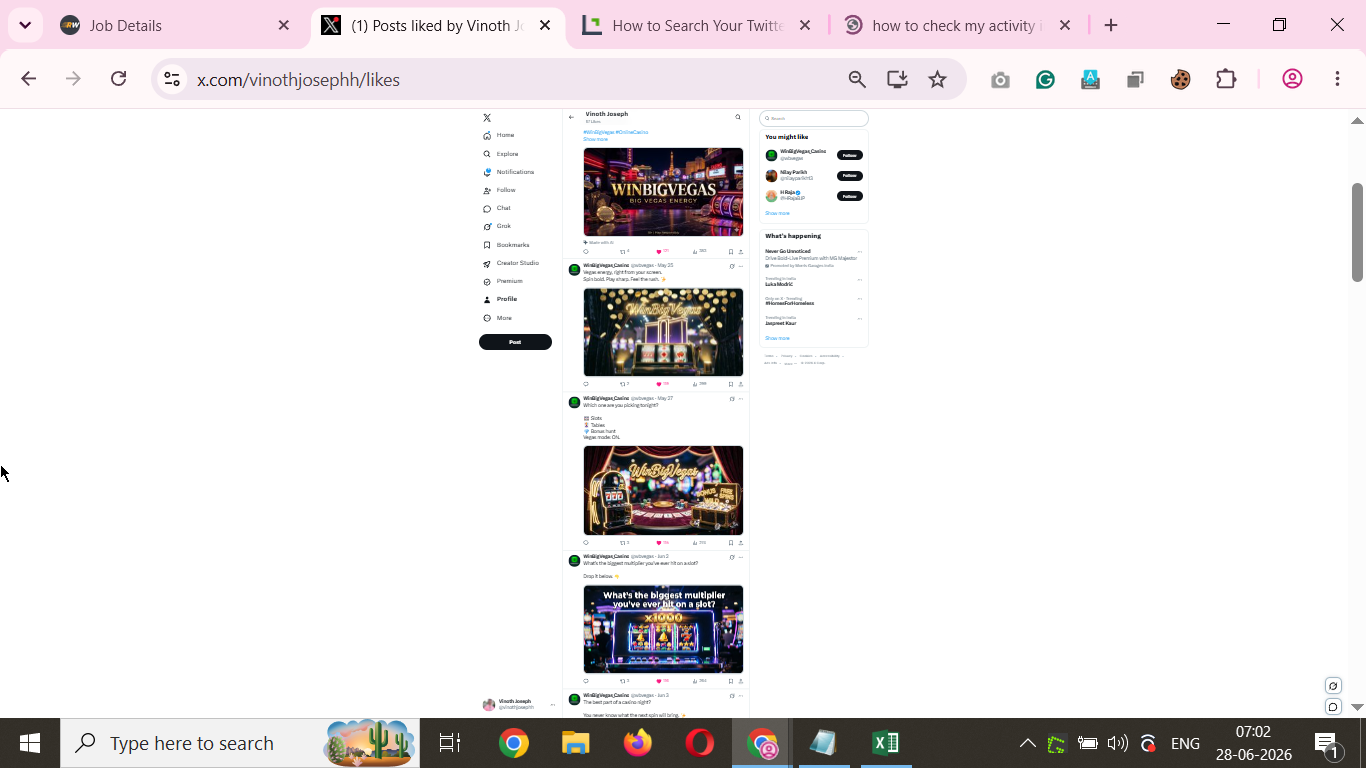Open more options on the May 27 post
The height and width of the screenshot is (768, 1366).
pyautogui.click(x=741, y=399)
